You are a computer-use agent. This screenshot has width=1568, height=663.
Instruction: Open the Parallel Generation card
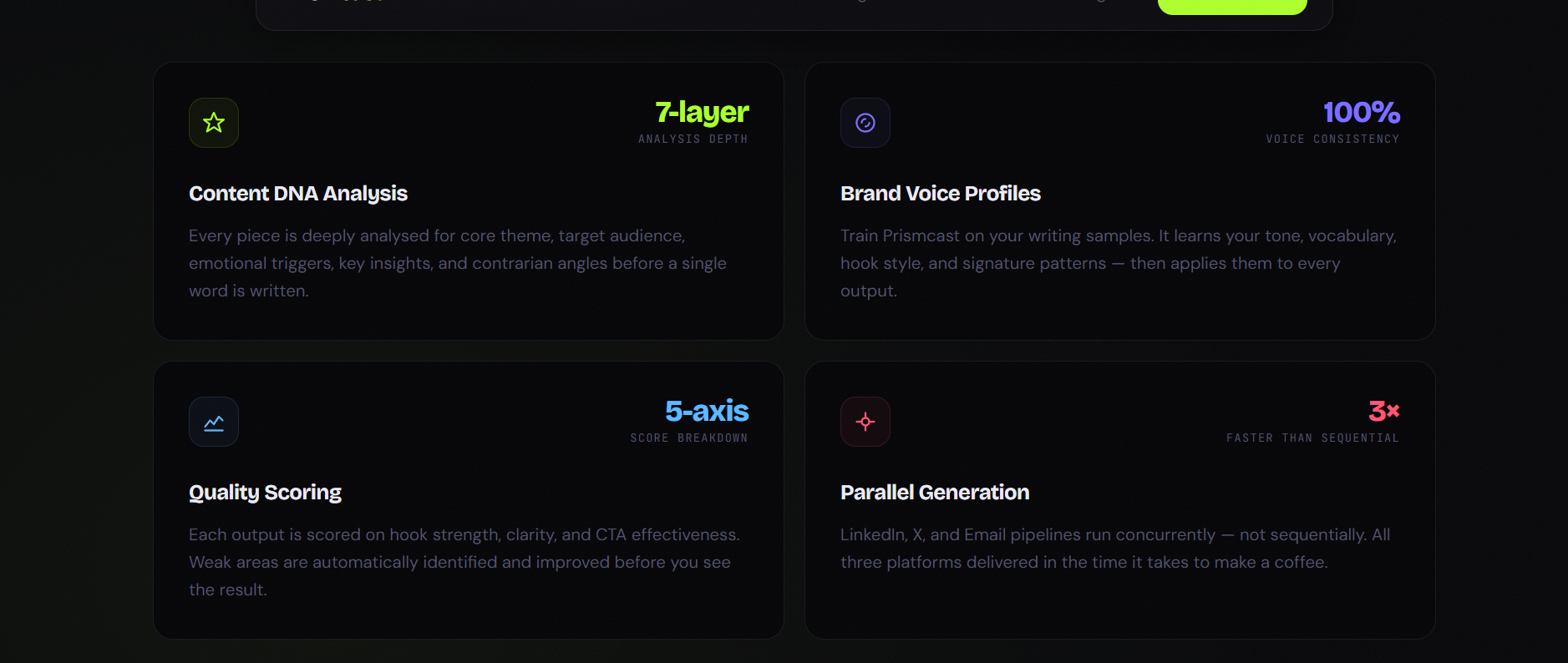(1121, 499)
